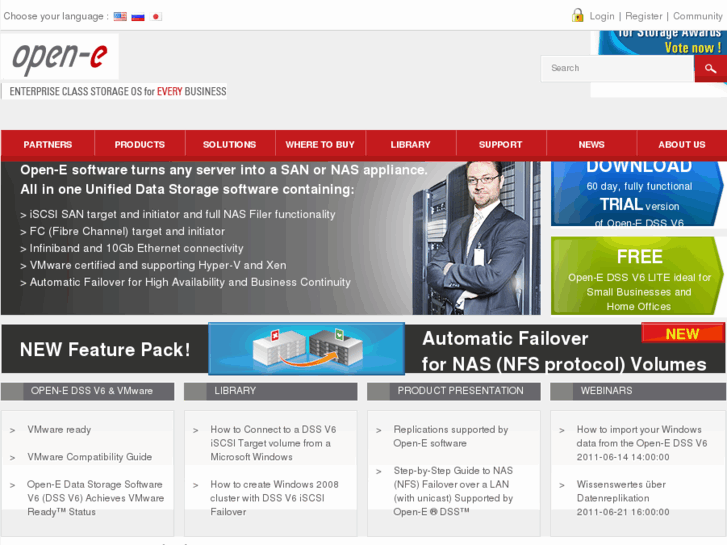Open Step-by-Step Guide to NAS Failover link
The image size is (727, 545).
pyautogui.click(x=453, y=491)
